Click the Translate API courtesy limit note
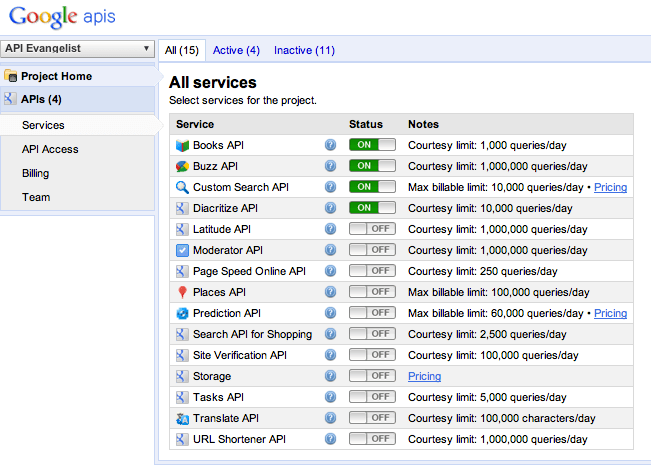Image resolution: width=651 pixels, height=475 pixels. 502,418
